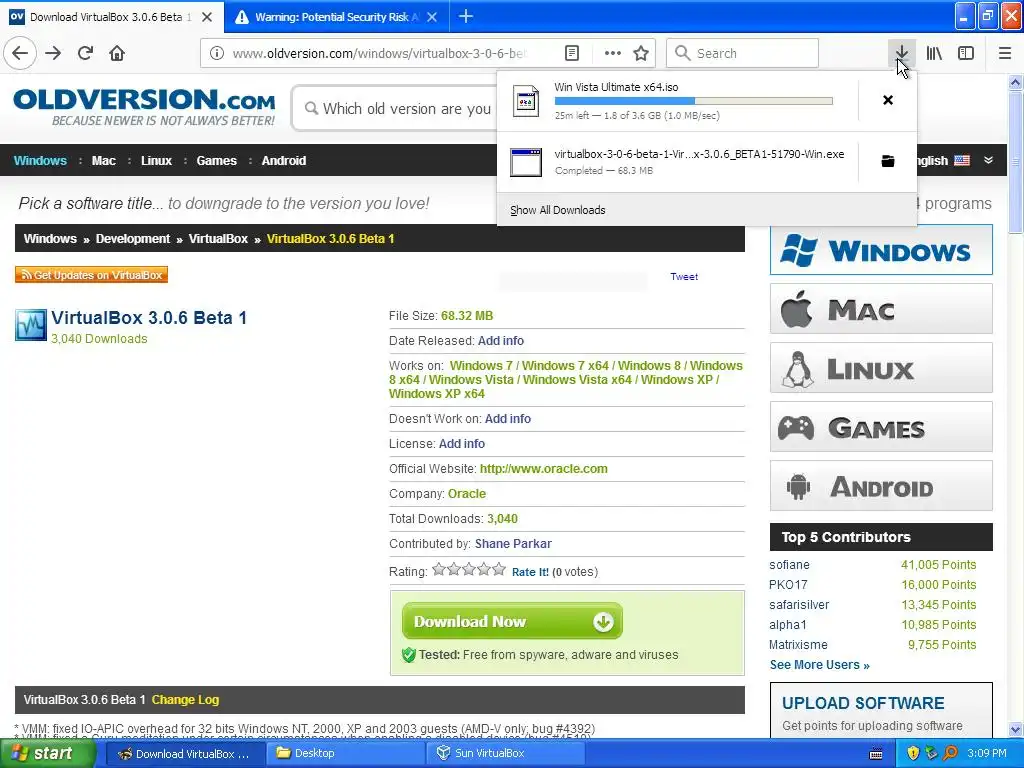The width and height of the screenshot is (1024, 768).
Task: Show sidebars icon in toolbar
Action: 966,53
